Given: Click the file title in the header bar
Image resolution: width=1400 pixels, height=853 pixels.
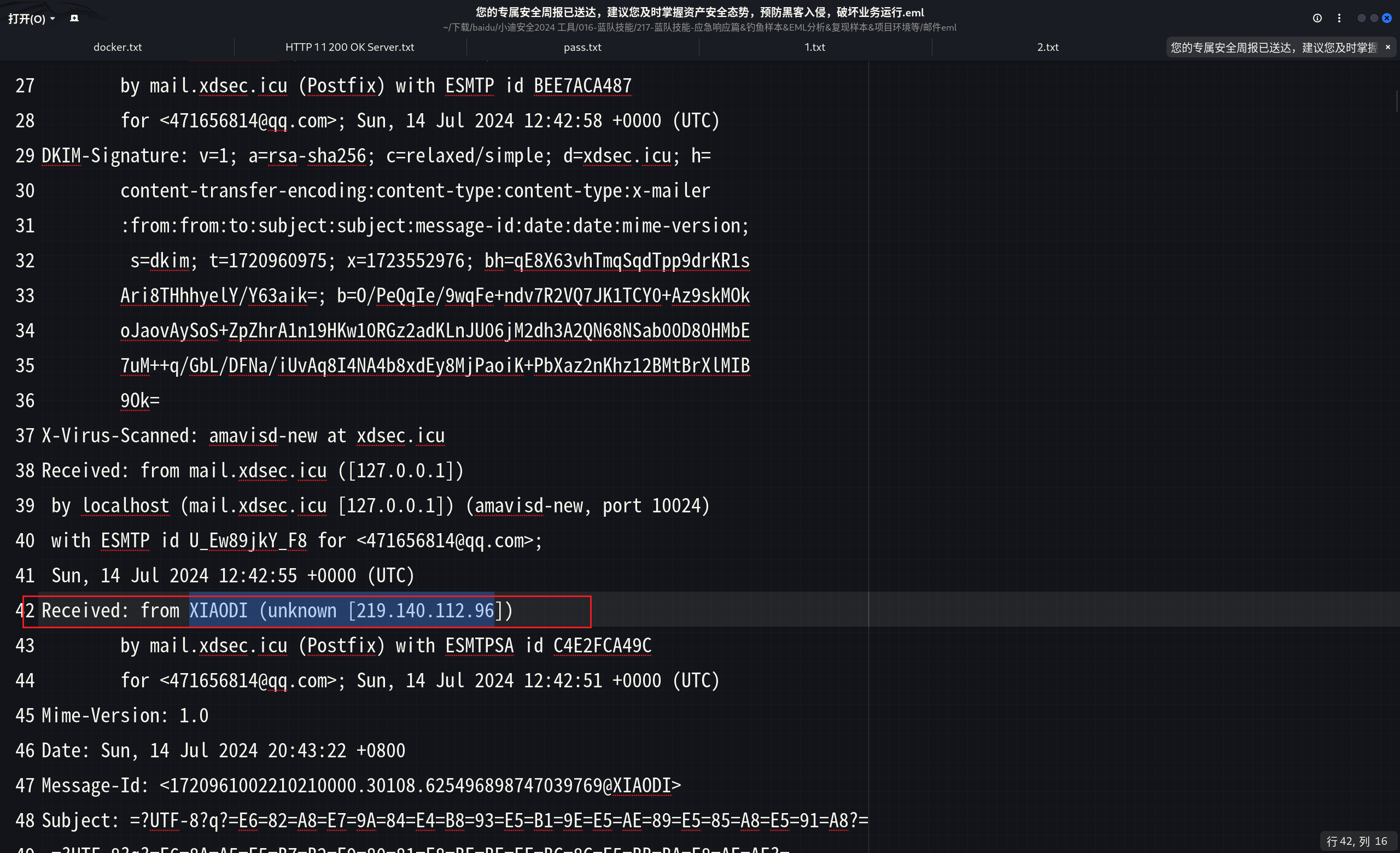Looking at the screenshot, I should tap(699, 13).
